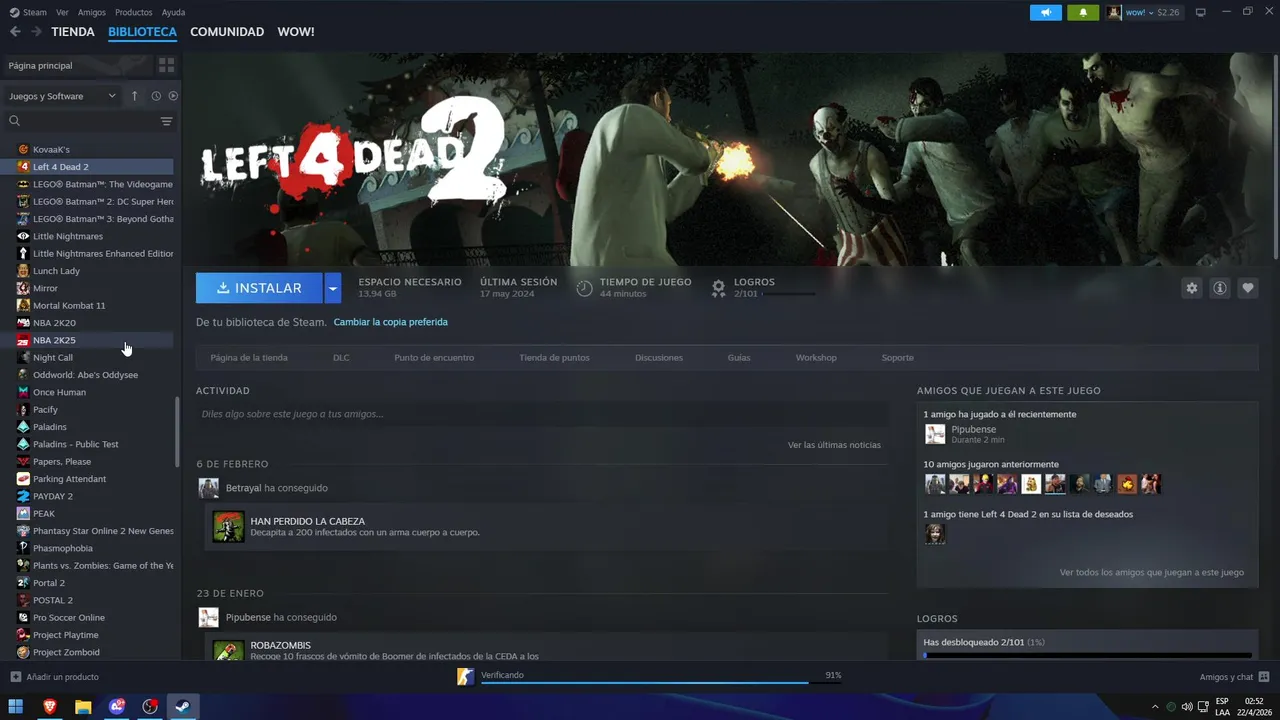Screen dimensions: 1280x720
Task: Click the achievements 2/101 progress bar
Action: click(1086, 655)
